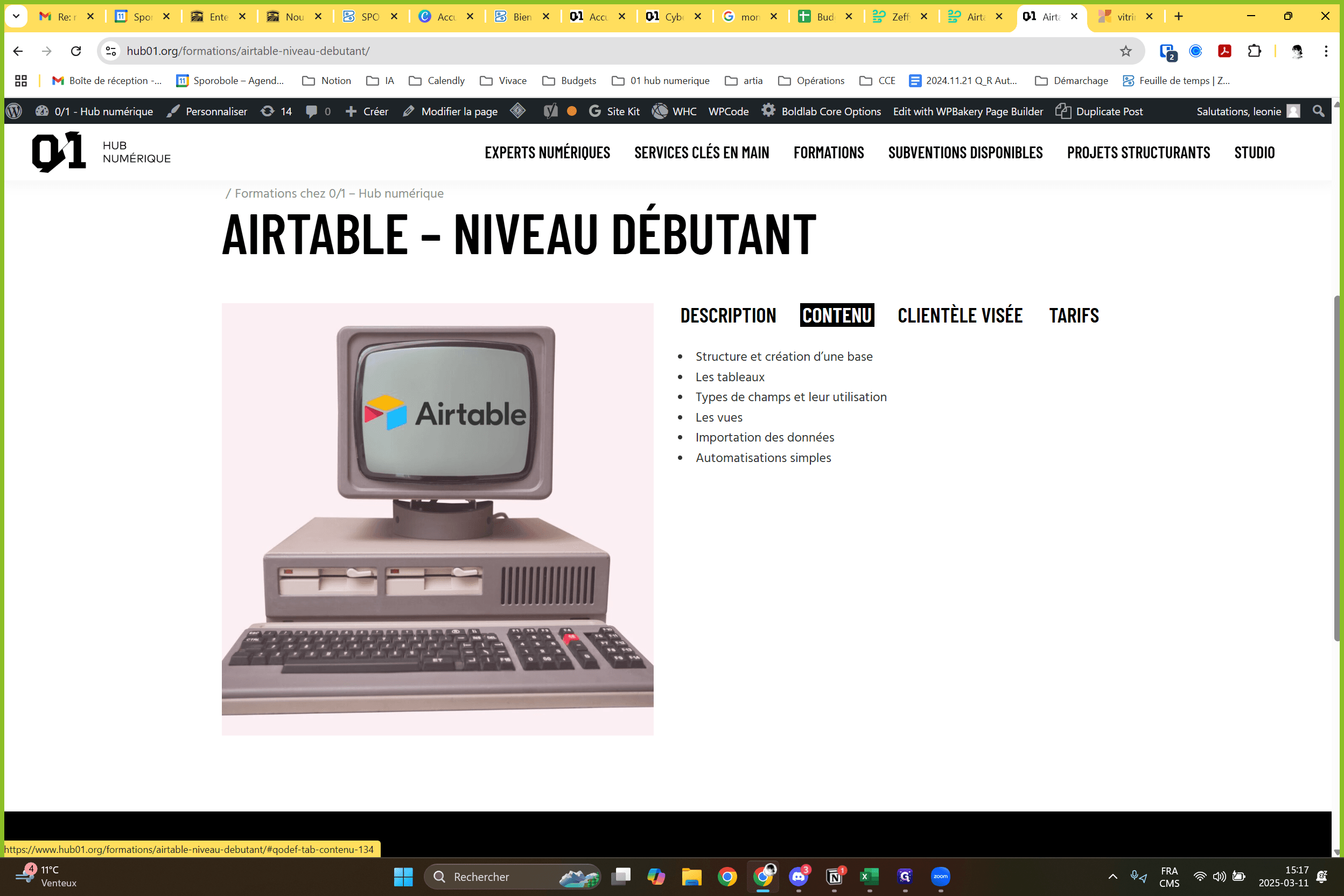1344x896 pixels.
Task: Open the Démarchage bookmarks folder
Action: tap(1072, 81)
